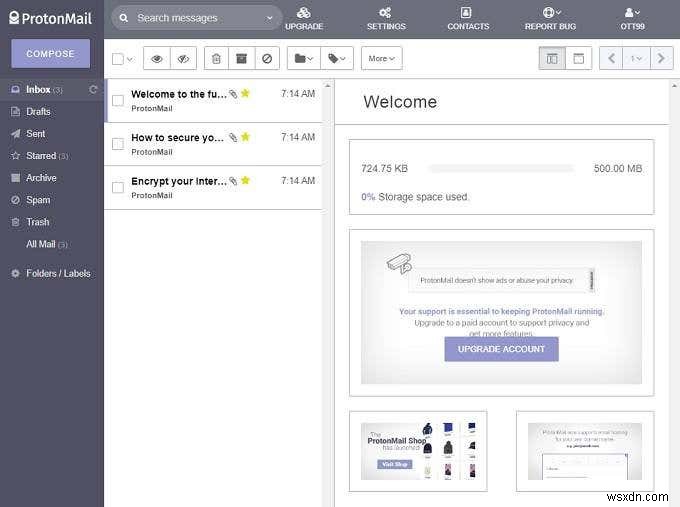Select checkbox for 'Encrypt your Inter...' email

pos(118,187)
